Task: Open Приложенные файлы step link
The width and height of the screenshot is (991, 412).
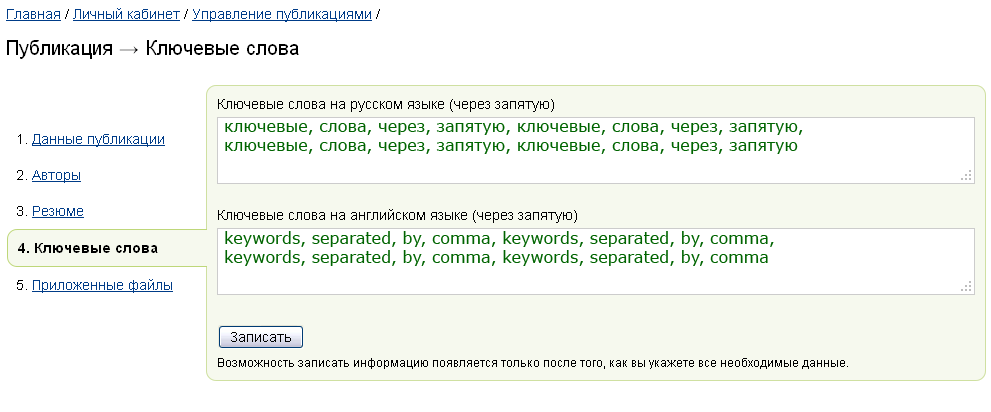Action: 102,286
